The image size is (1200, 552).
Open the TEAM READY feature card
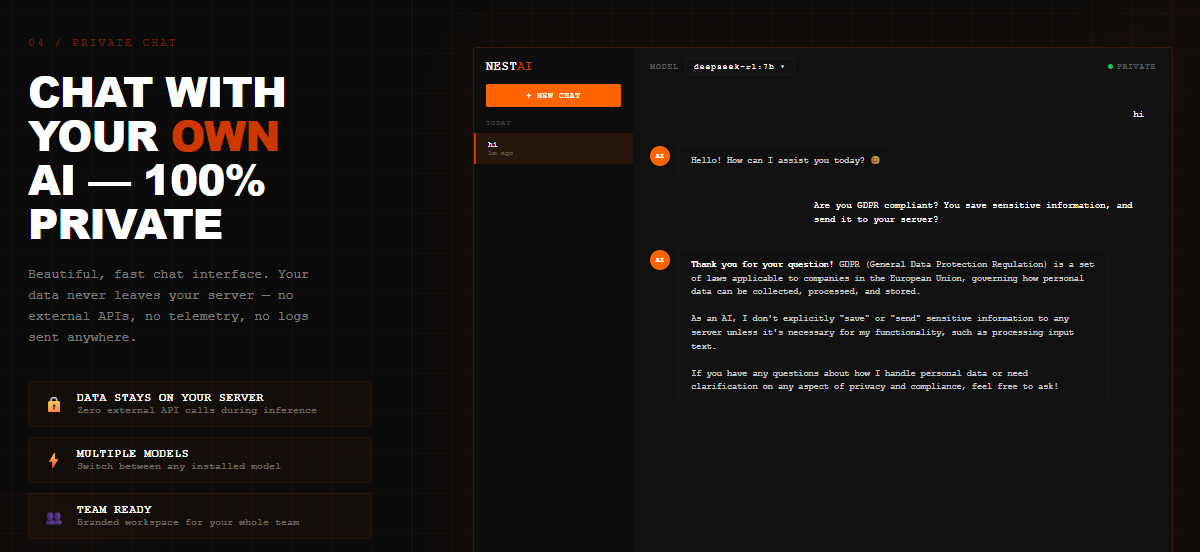pyautogui.click(x=200, y=516)
